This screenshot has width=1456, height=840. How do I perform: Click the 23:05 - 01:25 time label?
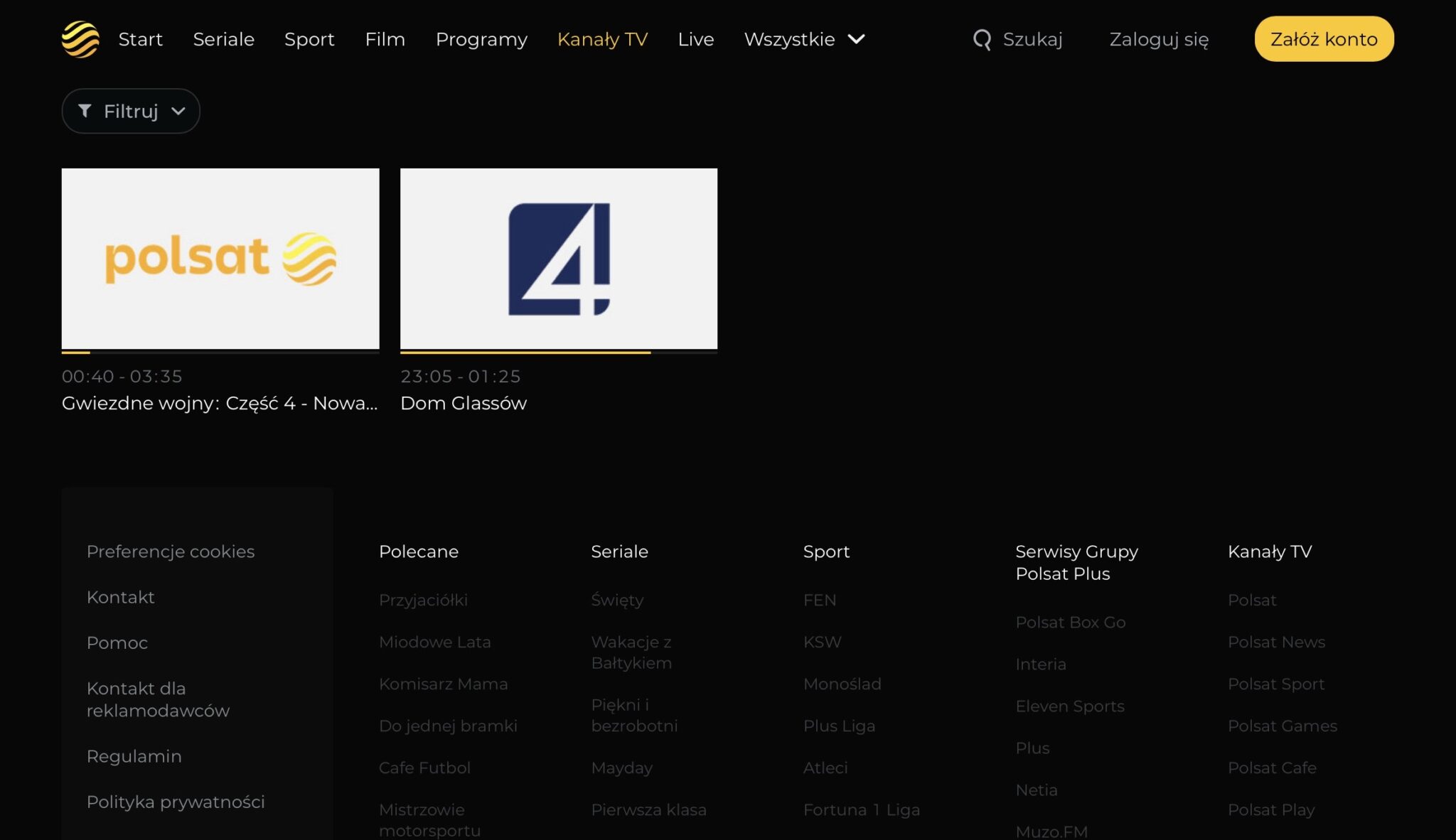click(x=461, y=376)
